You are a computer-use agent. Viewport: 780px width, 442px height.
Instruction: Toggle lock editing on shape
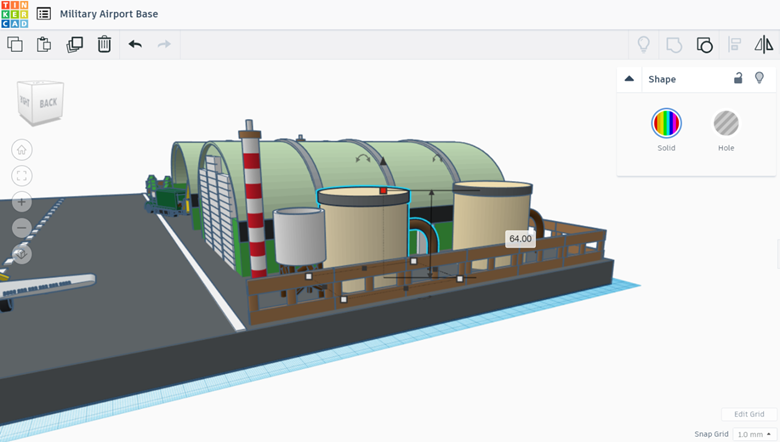[x=738, y=78]
